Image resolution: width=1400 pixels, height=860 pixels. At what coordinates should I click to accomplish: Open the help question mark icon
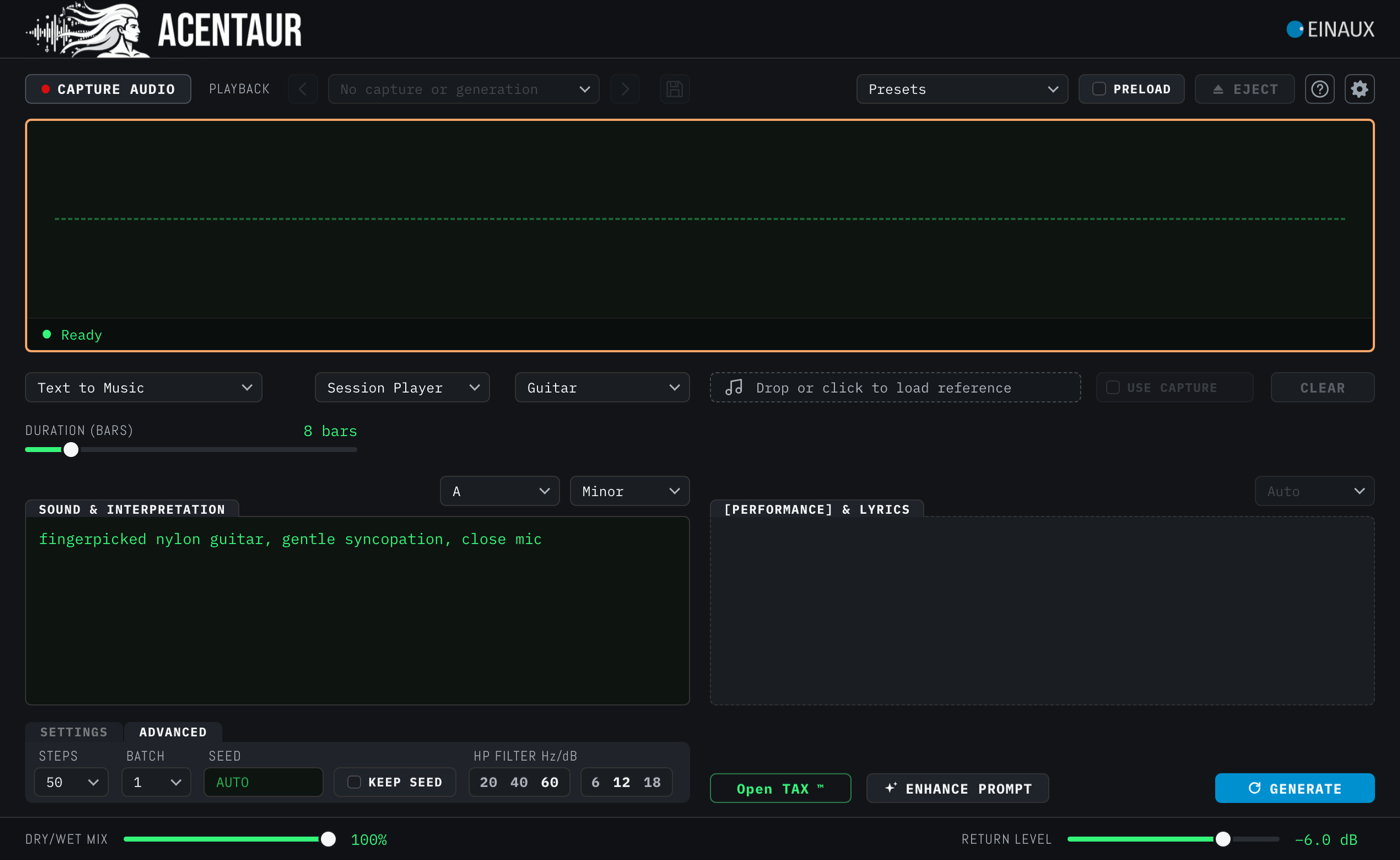coord(1320,89)
